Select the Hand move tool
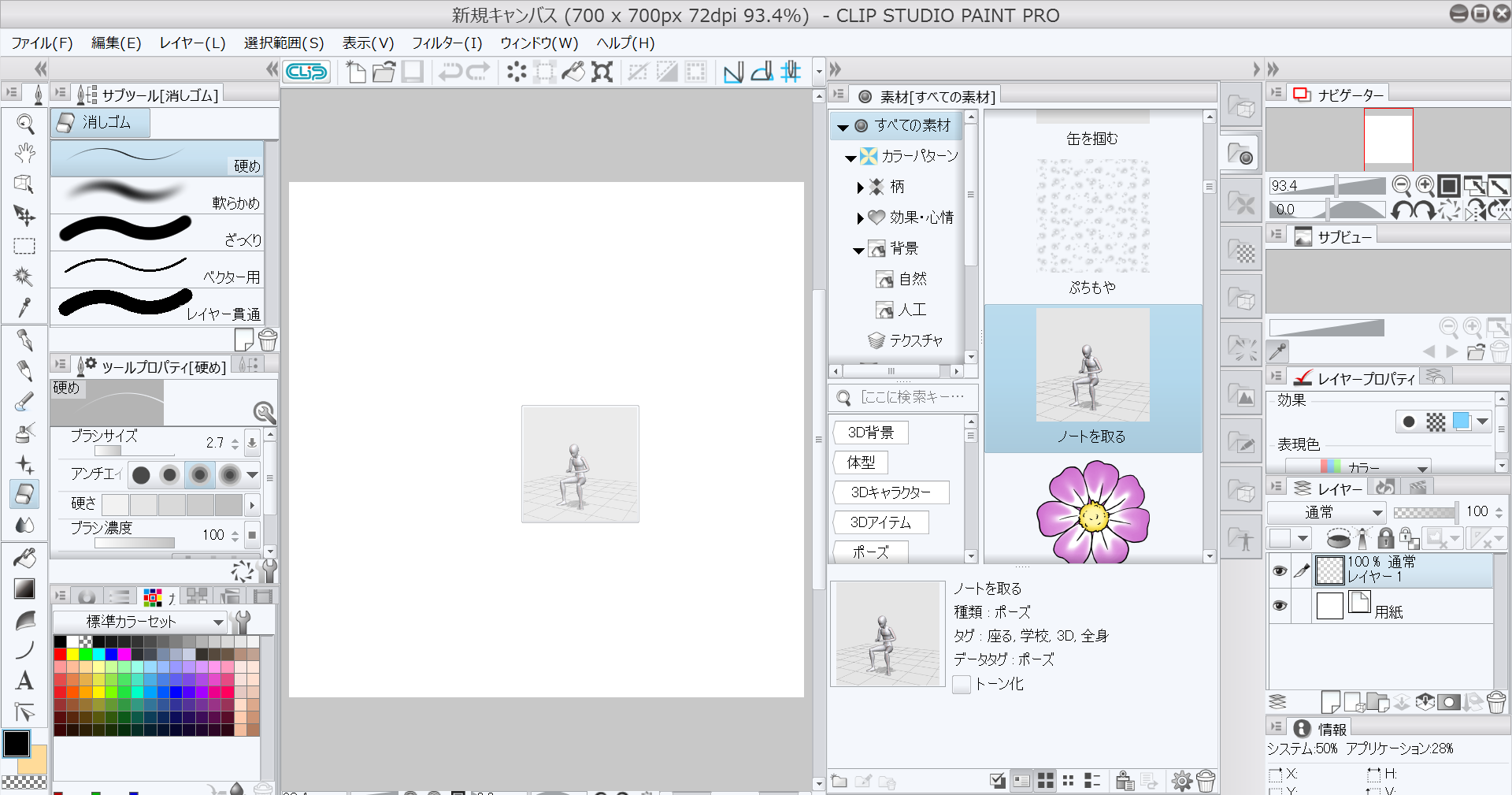 click(x=24, y=153)
